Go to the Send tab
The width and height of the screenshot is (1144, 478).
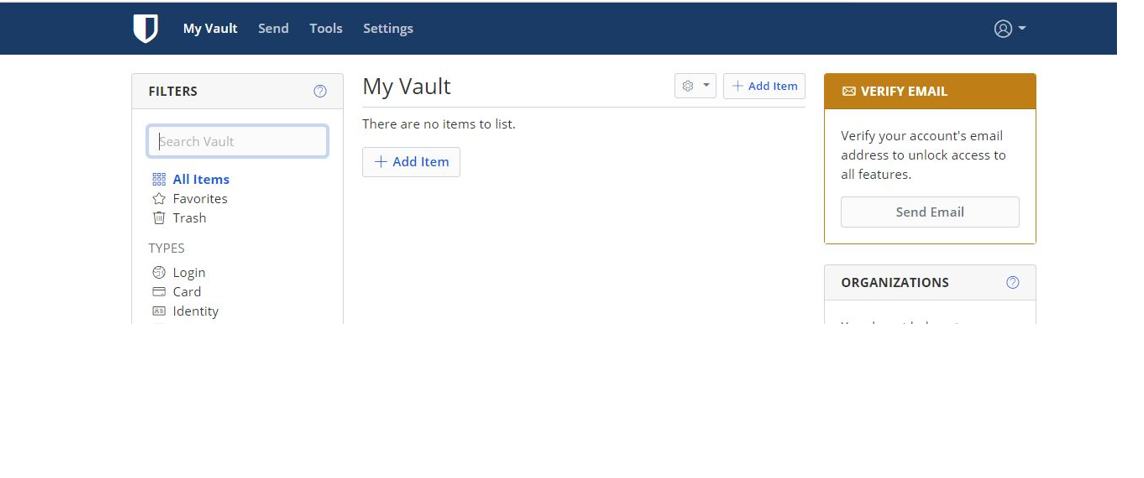click(274, 28)
